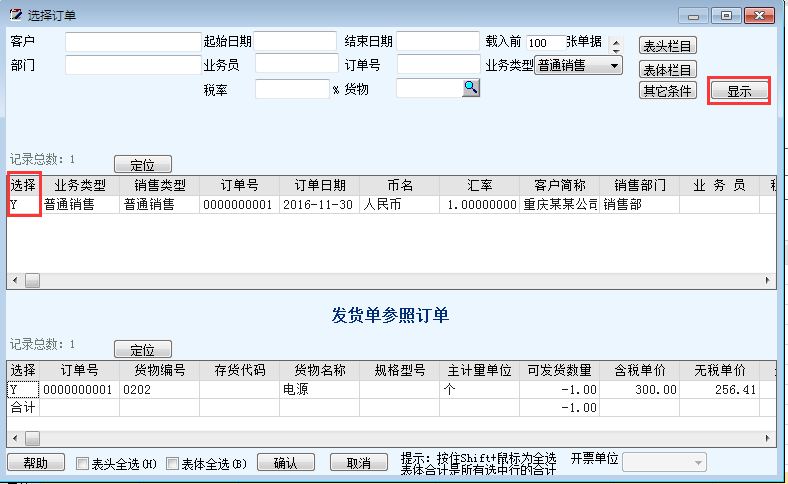Click the spinner up arrow near 张单据
788x484 pixels.
[x=615, y=41]
